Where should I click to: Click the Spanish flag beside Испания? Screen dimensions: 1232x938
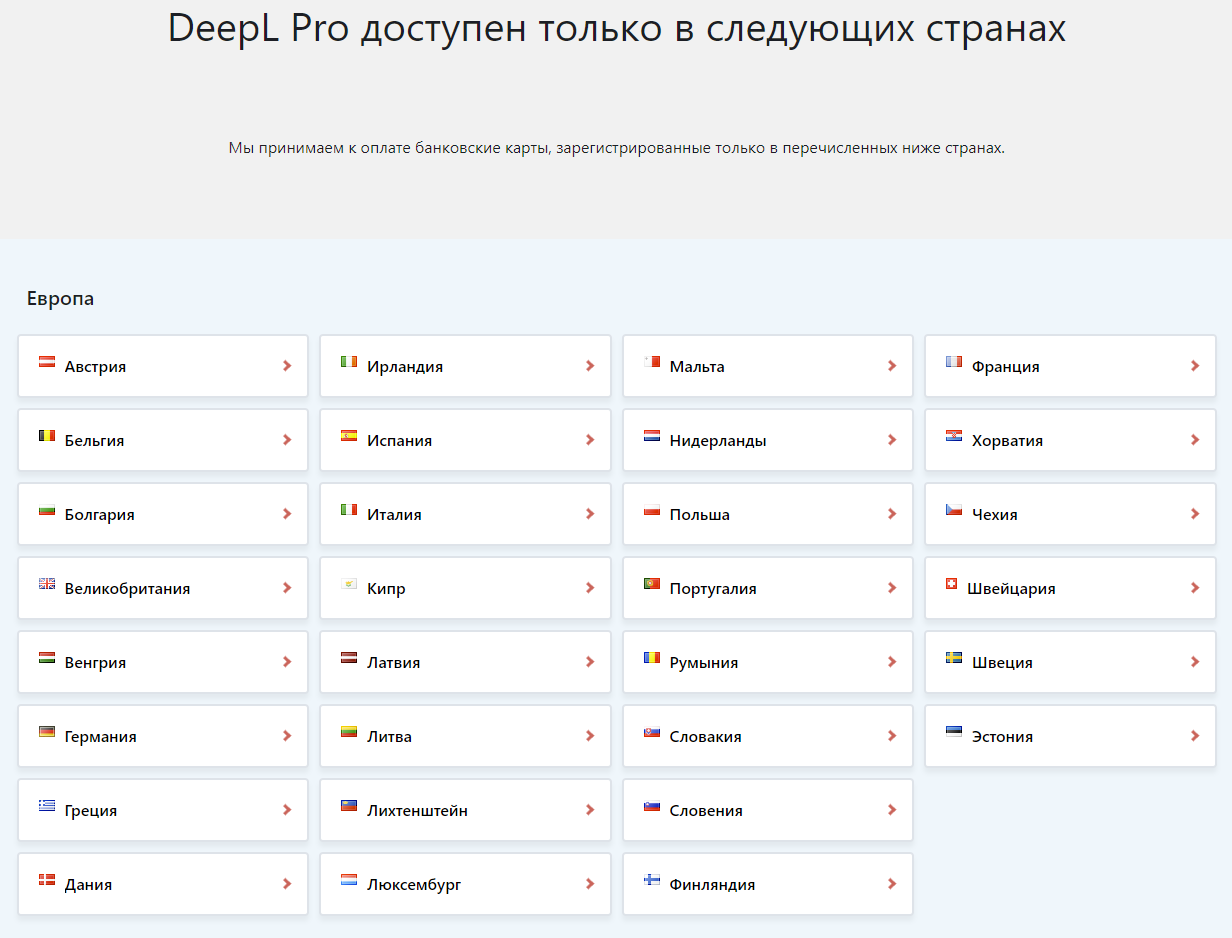tap(349, 436)
